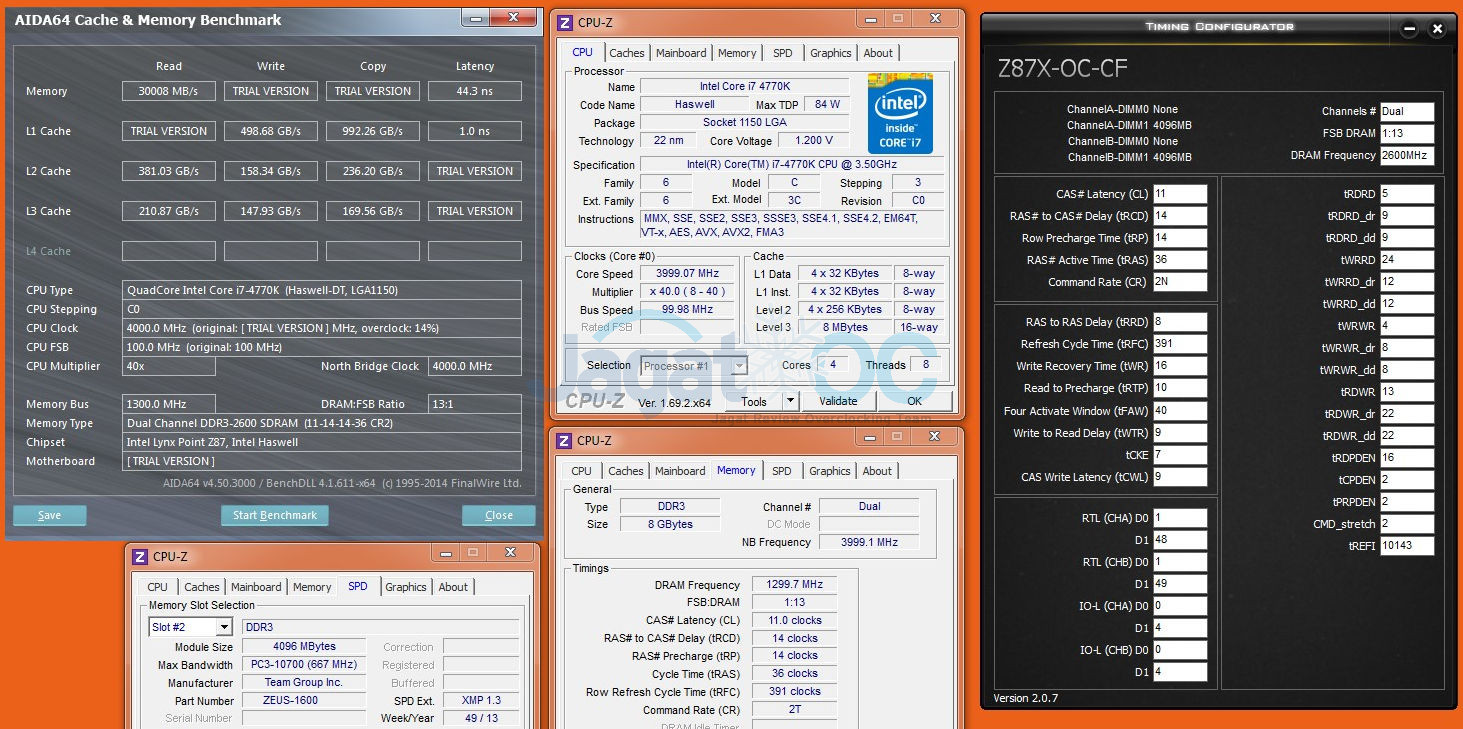Click the Validate button in CPU-Z
Image resolution: width=1463 pixels, height=729 pixels.
[x=838, y=401]
